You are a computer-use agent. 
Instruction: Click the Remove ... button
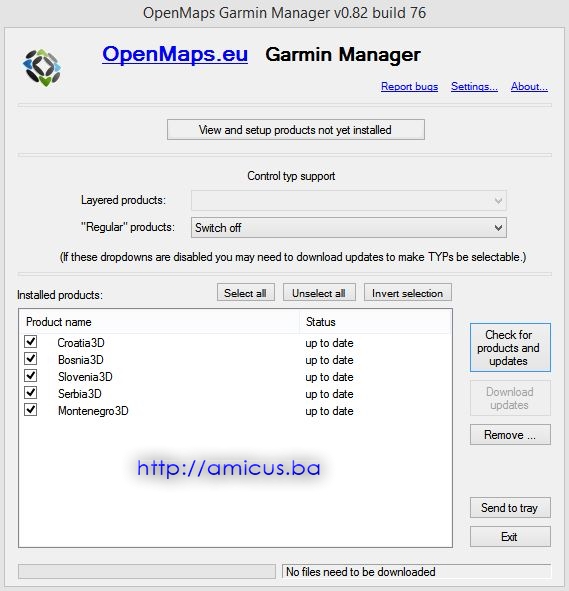(510, 435)
